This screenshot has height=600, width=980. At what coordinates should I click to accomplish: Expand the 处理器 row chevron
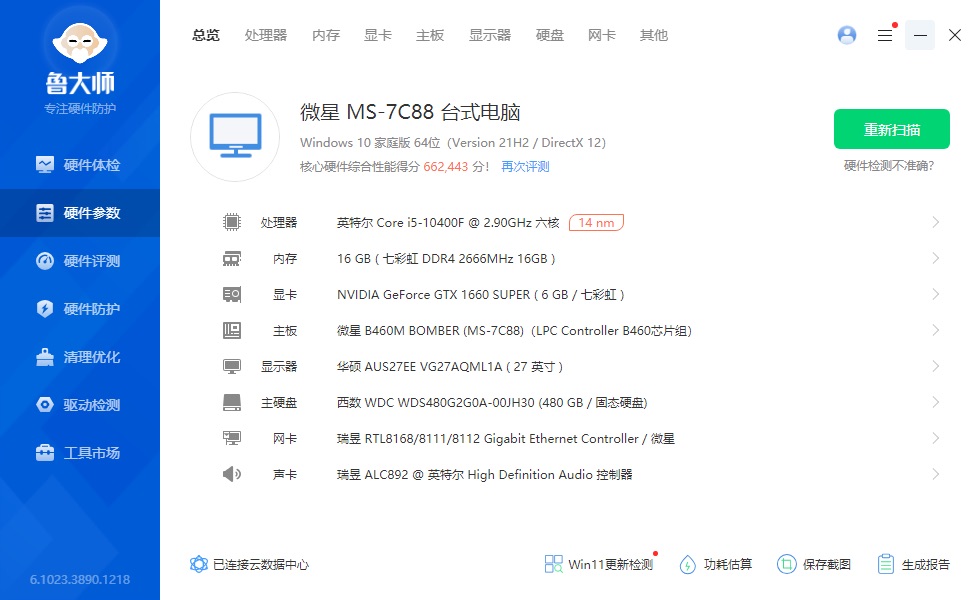(936, 222)
